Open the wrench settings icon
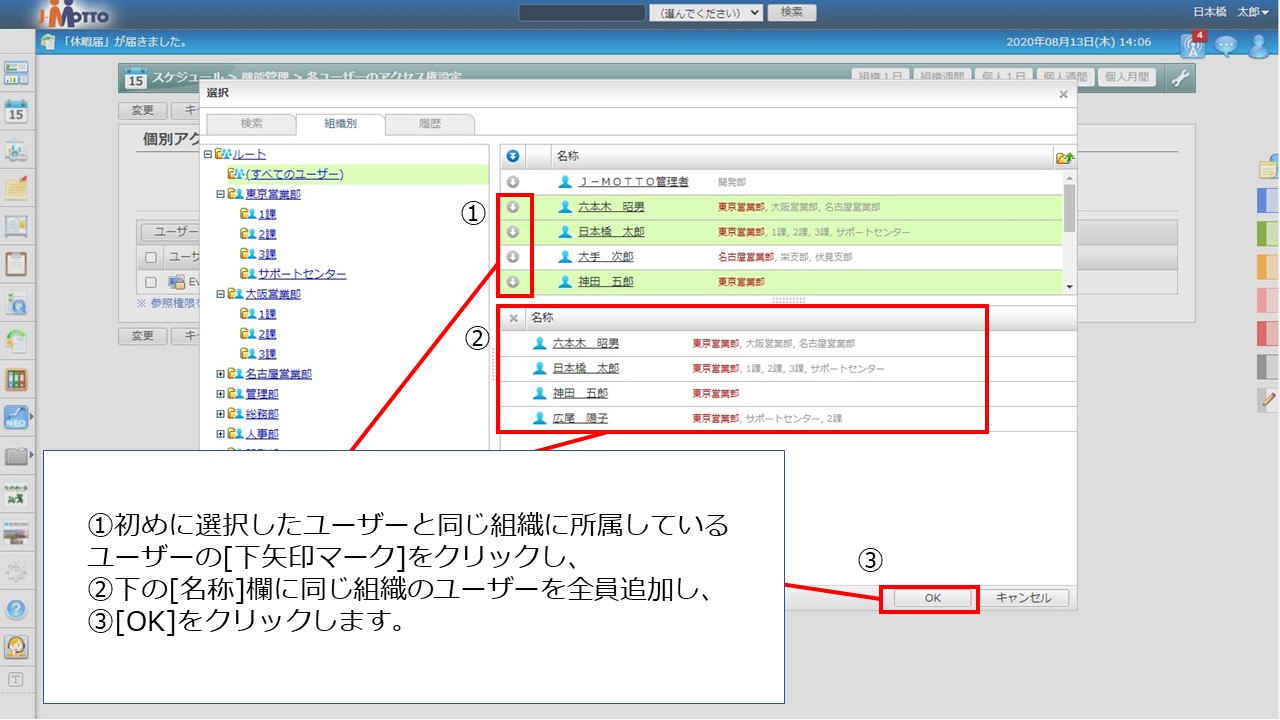1280x720 pixels. (1181, 77)
